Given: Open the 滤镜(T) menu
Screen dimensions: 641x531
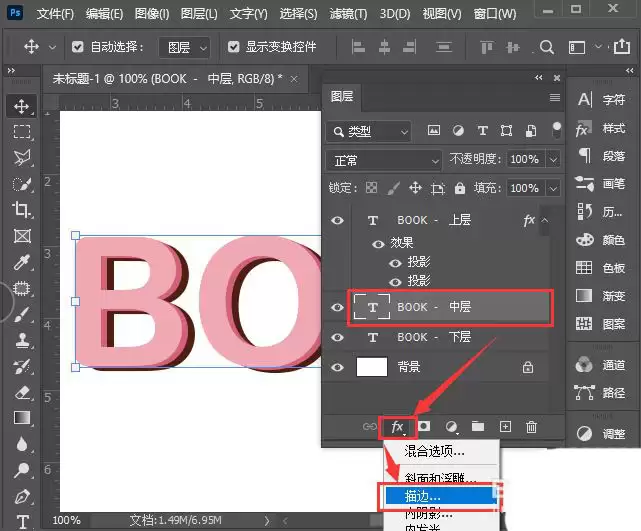Looking at the screenshot, I should tap(349, 14).
